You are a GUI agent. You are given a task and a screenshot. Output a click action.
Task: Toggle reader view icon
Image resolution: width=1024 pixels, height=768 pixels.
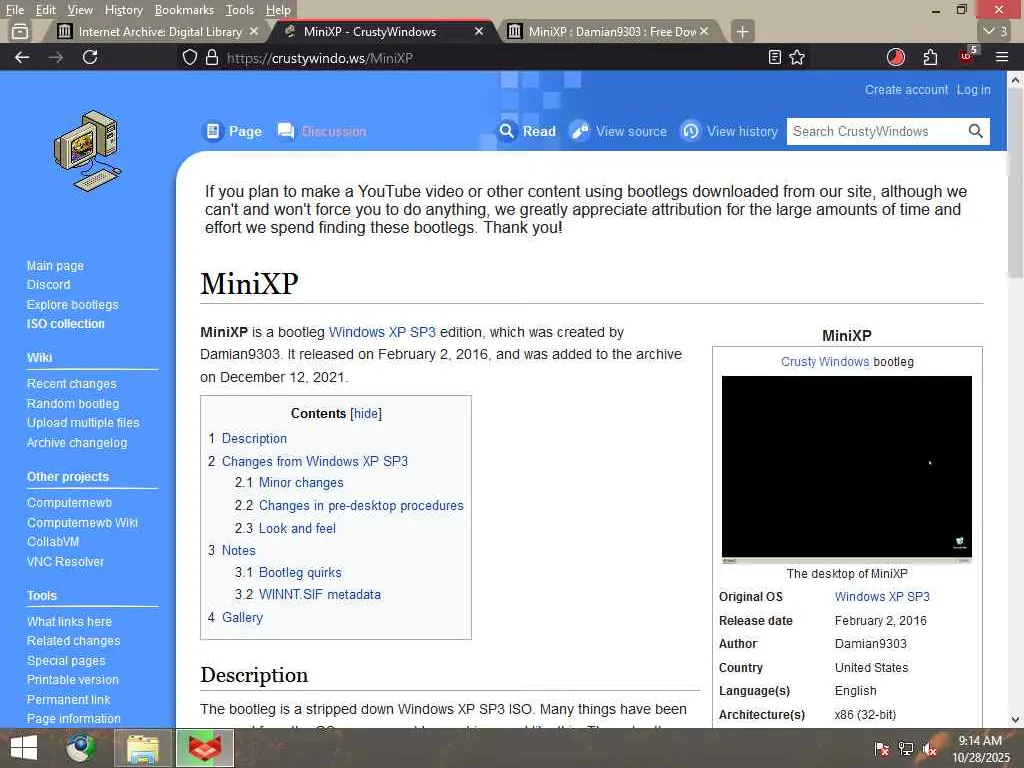point(775,57)
